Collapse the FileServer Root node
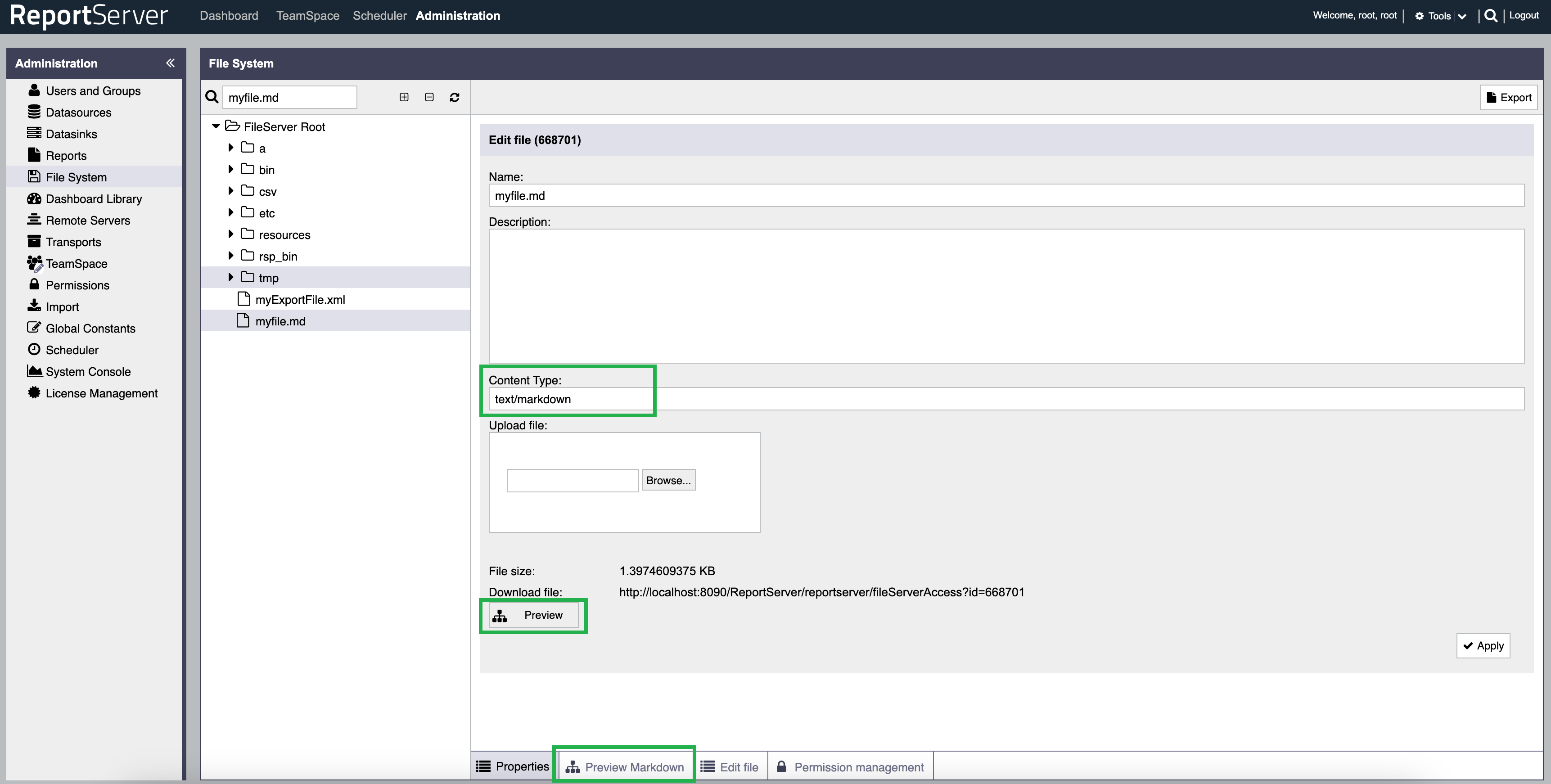This screenshot has height=784, width=1551. (216, 126)
